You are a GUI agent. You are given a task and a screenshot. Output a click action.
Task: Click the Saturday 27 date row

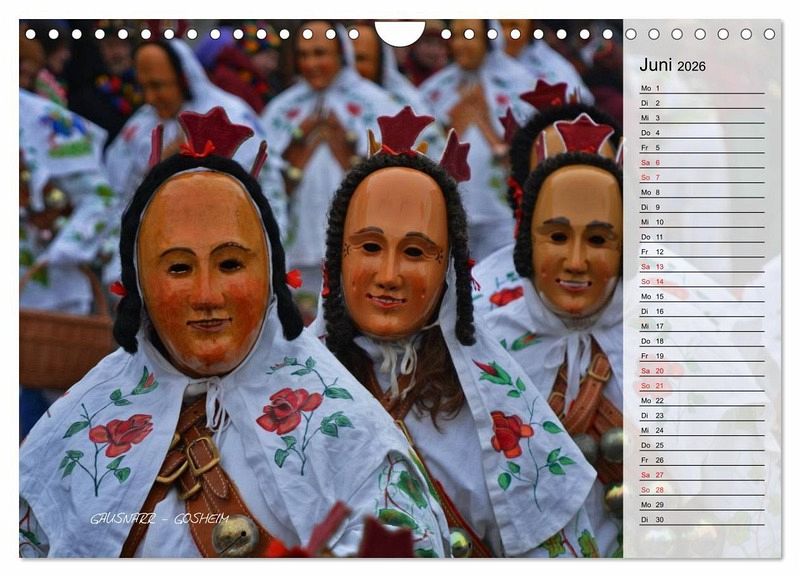click(700, 475)
